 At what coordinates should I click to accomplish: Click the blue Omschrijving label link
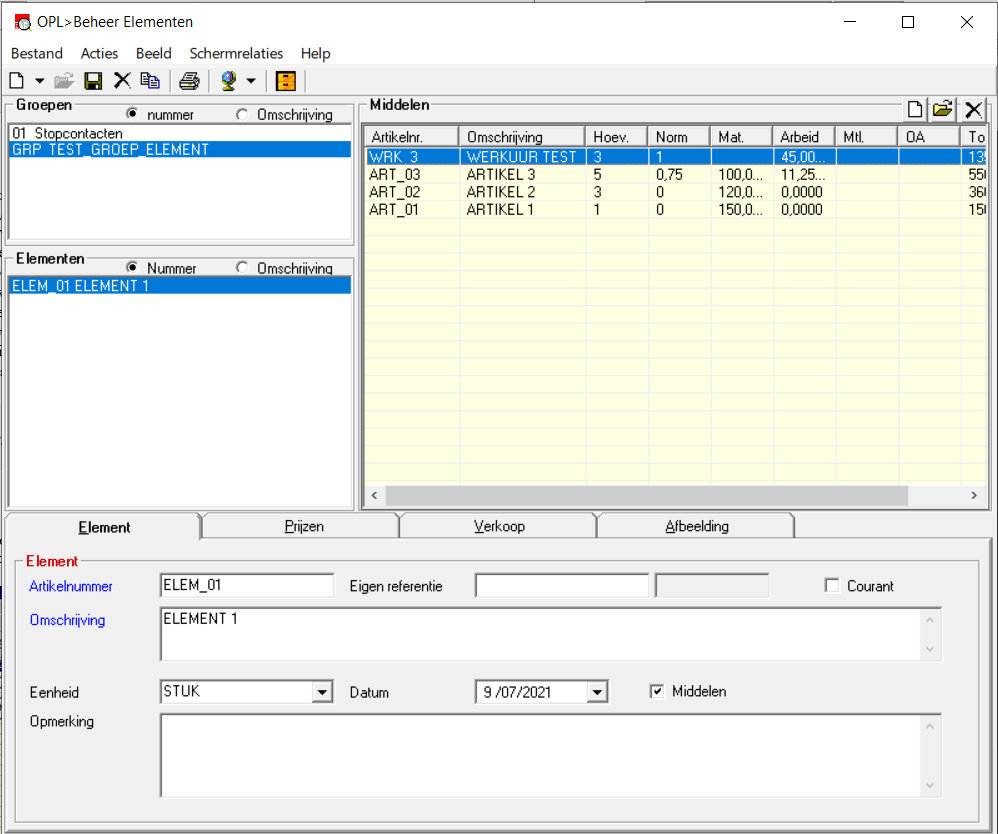coord(67,620)
